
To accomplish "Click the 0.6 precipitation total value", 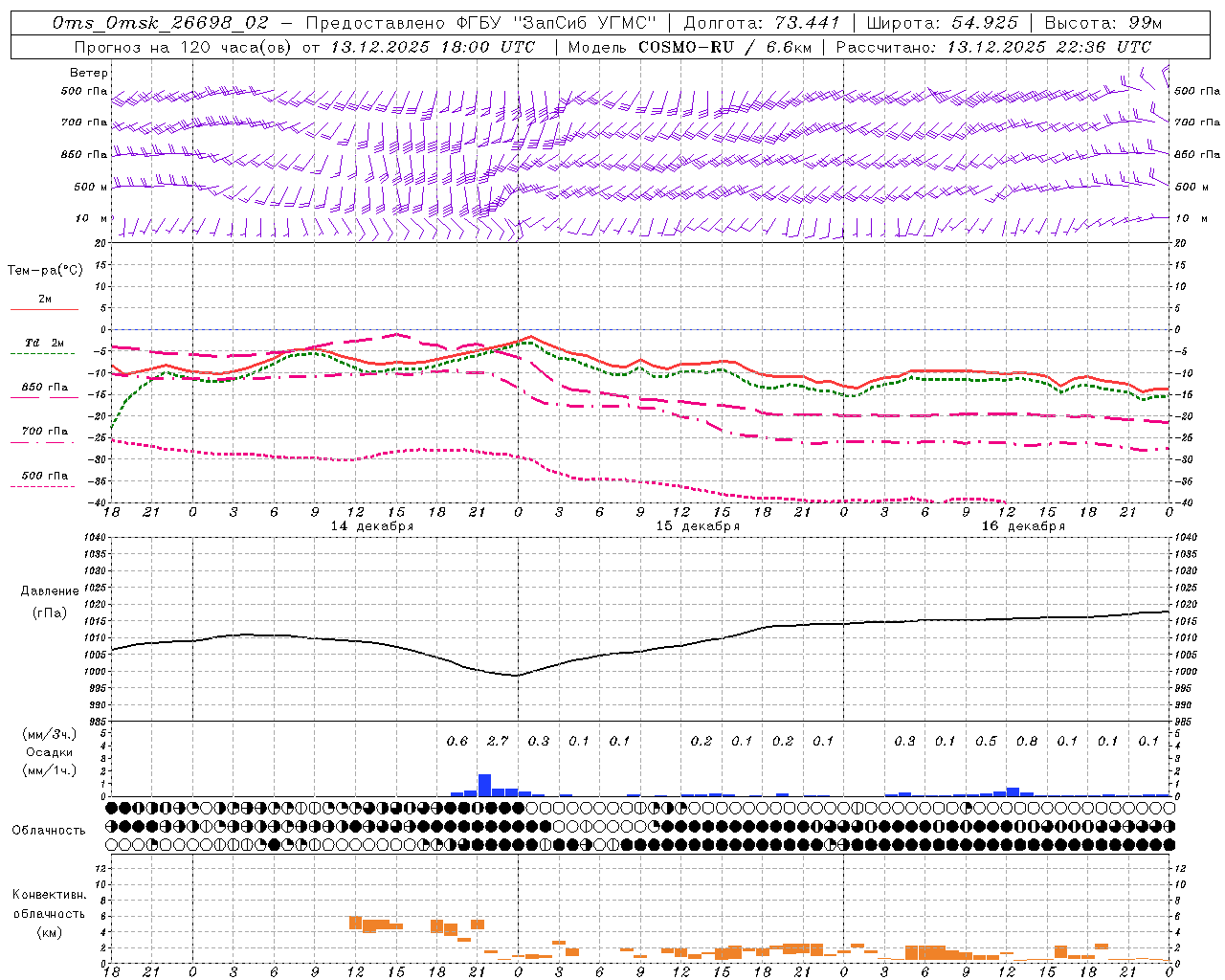I will tap(457, 741).
